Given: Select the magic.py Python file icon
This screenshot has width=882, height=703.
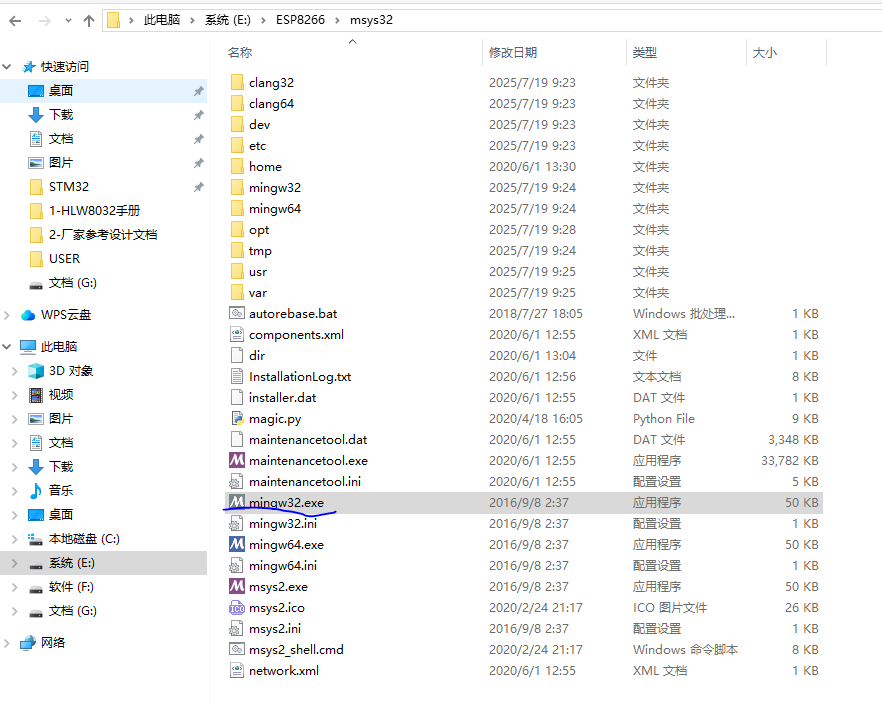Looking at the screenshot, I should point(237,418).
